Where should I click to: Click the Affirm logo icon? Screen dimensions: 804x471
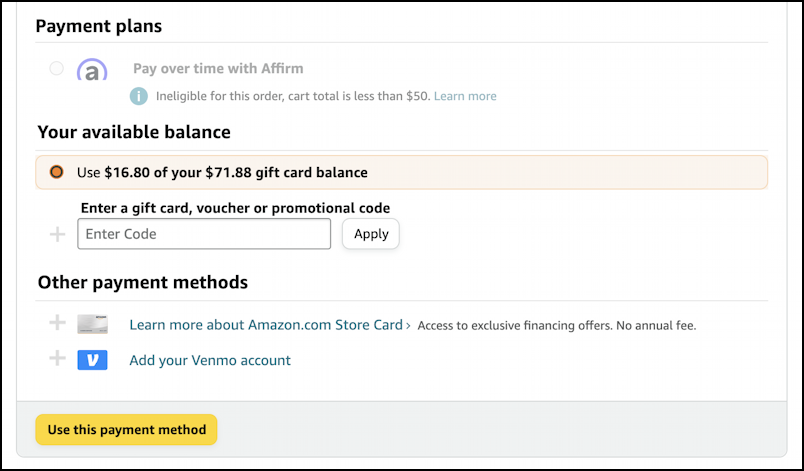click(92, 70)
